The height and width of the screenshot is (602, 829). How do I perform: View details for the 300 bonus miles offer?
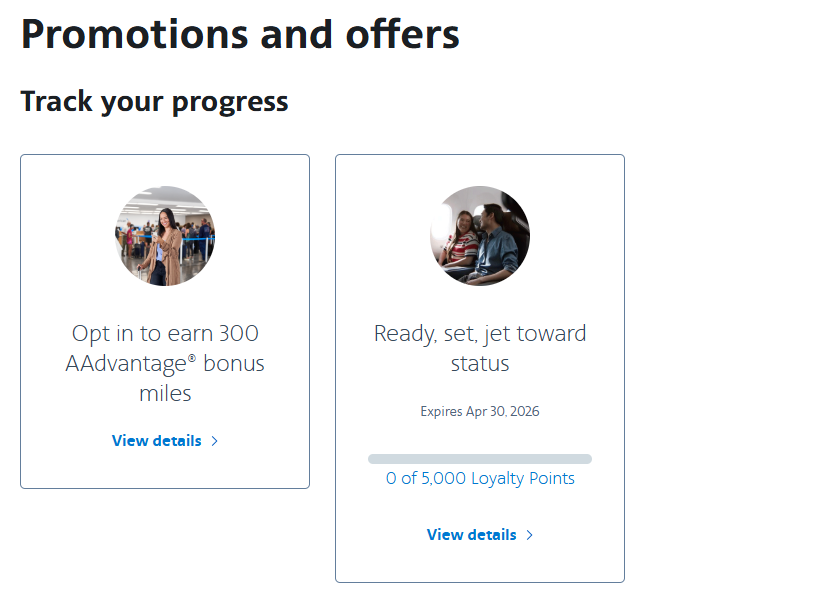click(157, 441)
